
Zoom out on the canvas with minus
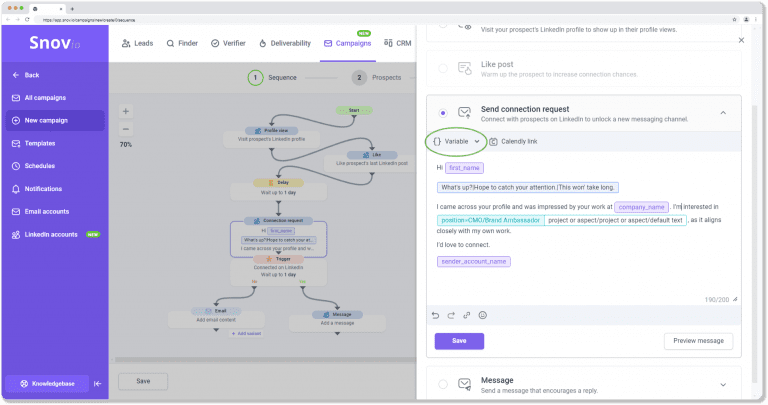tap(125, 129)
